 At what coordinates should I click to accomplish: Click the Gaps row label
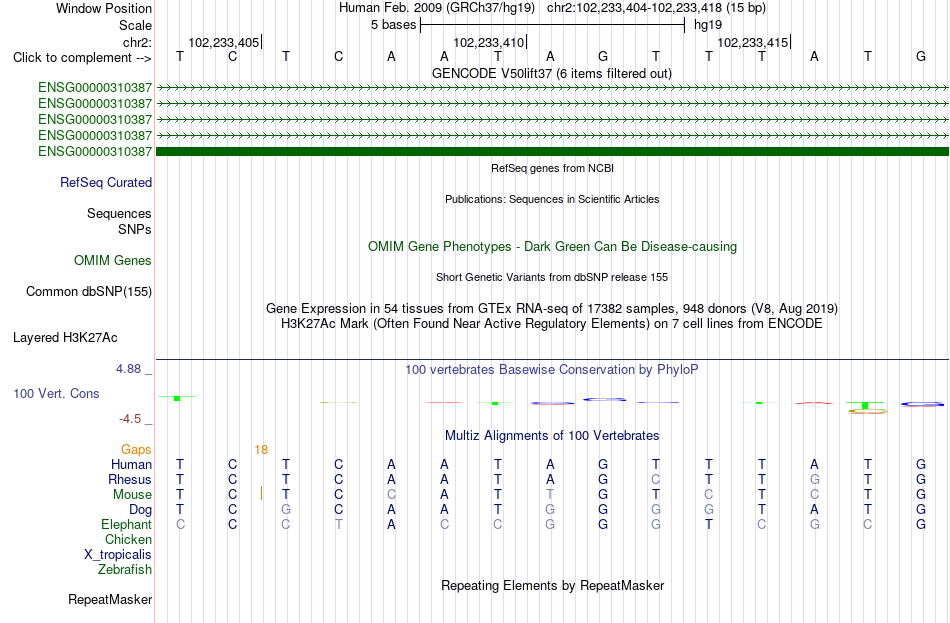tap(136, 450)
